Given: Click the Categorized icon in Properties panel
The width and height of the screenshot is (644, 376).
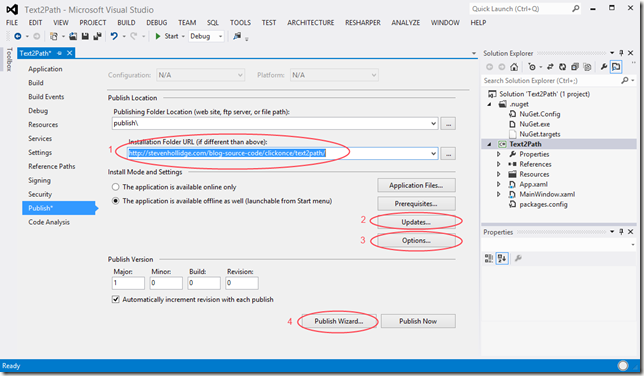Looking at the screenshot, I should coord(489,258).
